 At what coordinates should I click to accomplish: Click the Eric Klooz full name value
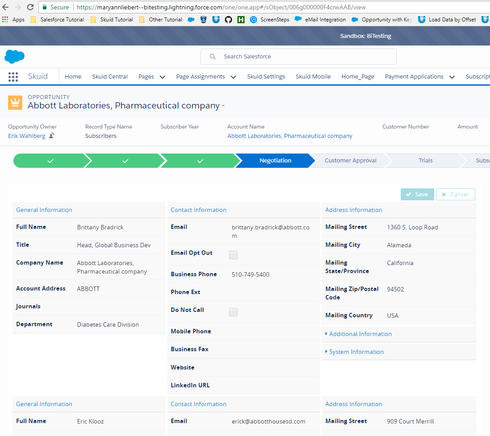click(90, 421)
